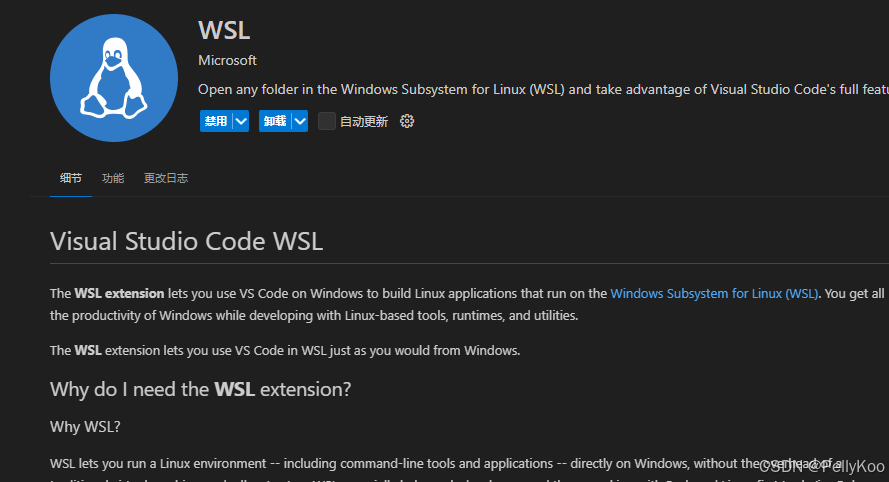Switch to the 更改日志 tab
This screenshot has width=889, height=482.
click(166, 178)
